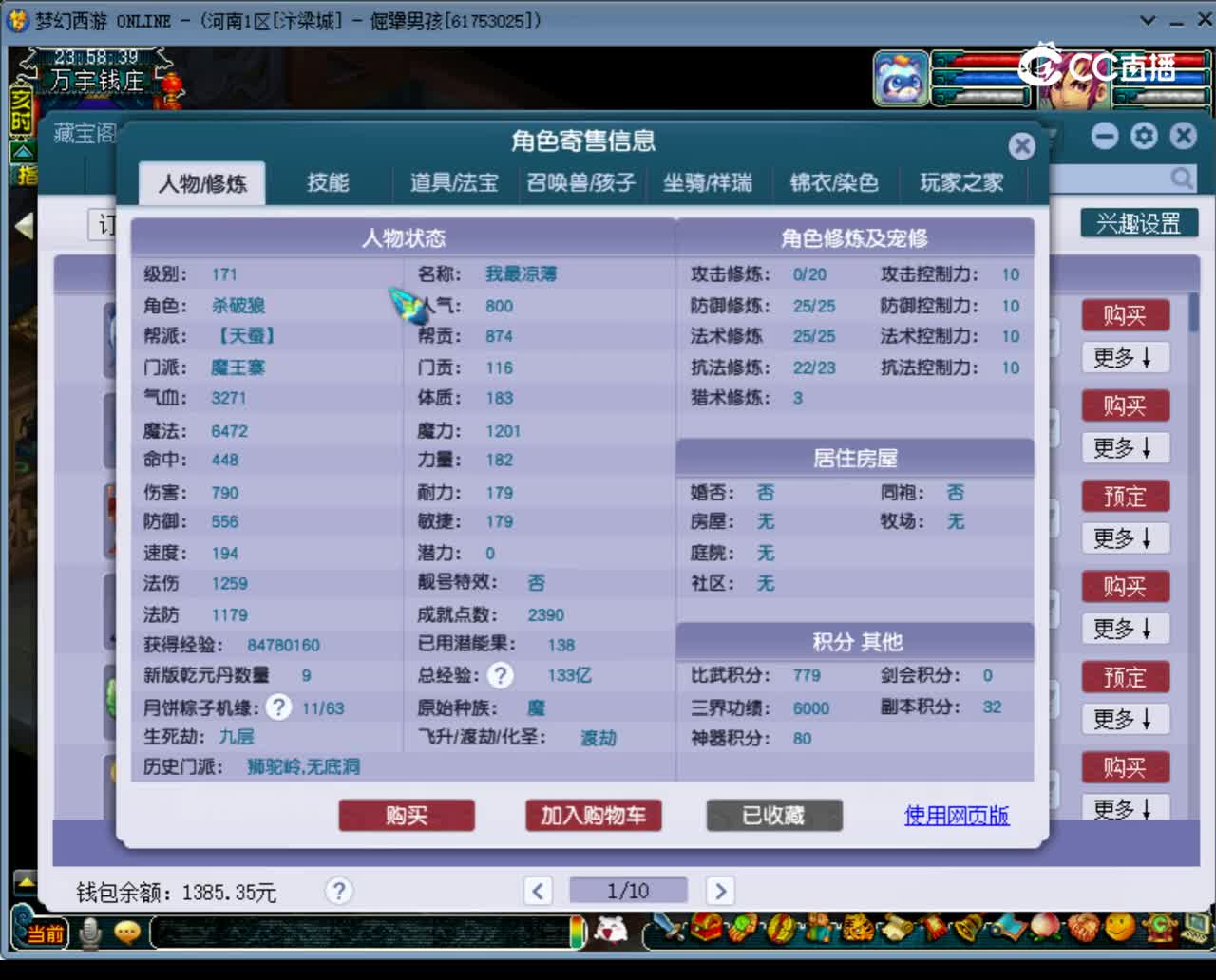Click the white beast mascot icon

pos(611,931)
